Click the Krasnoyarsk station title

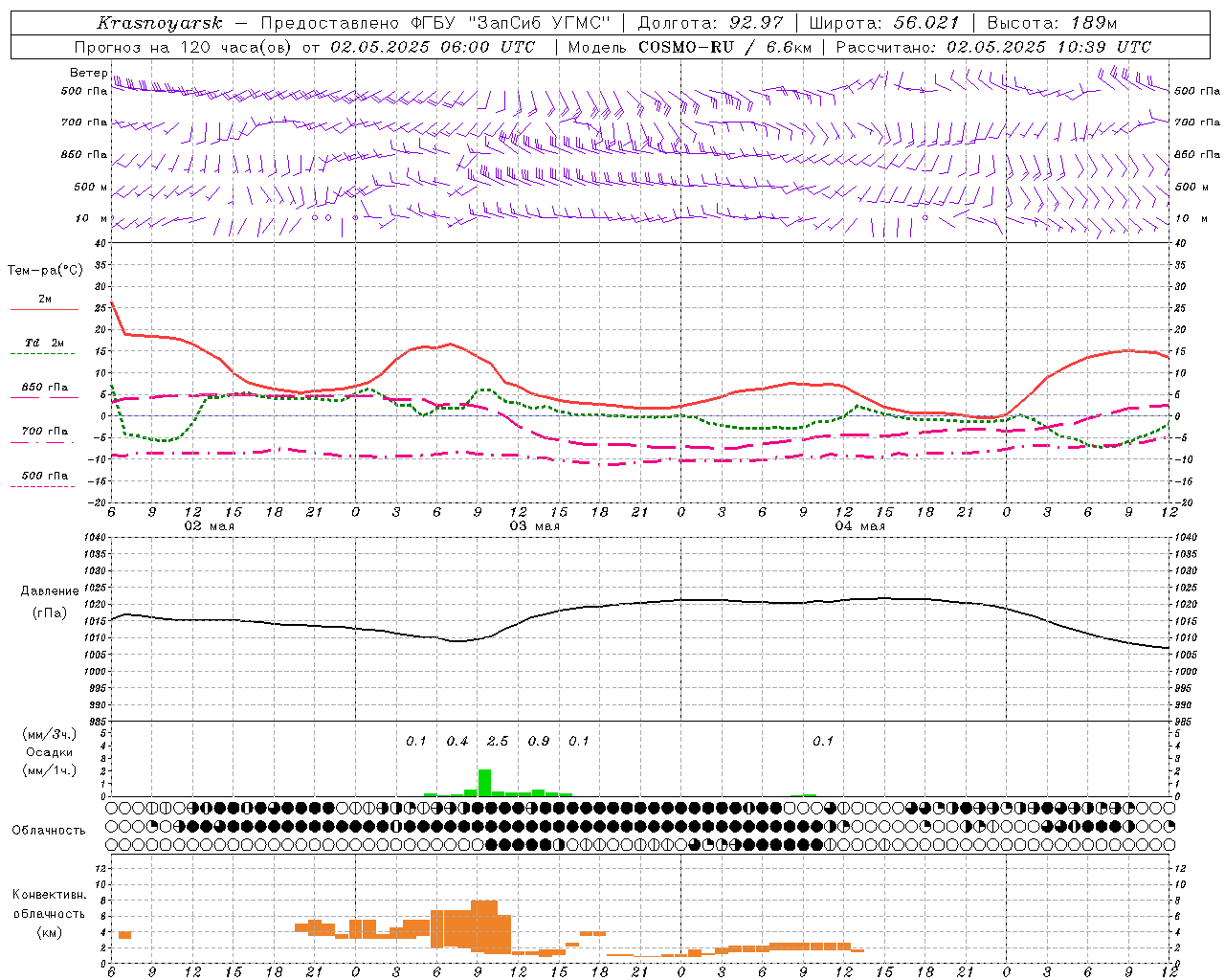tap(160, 23)
